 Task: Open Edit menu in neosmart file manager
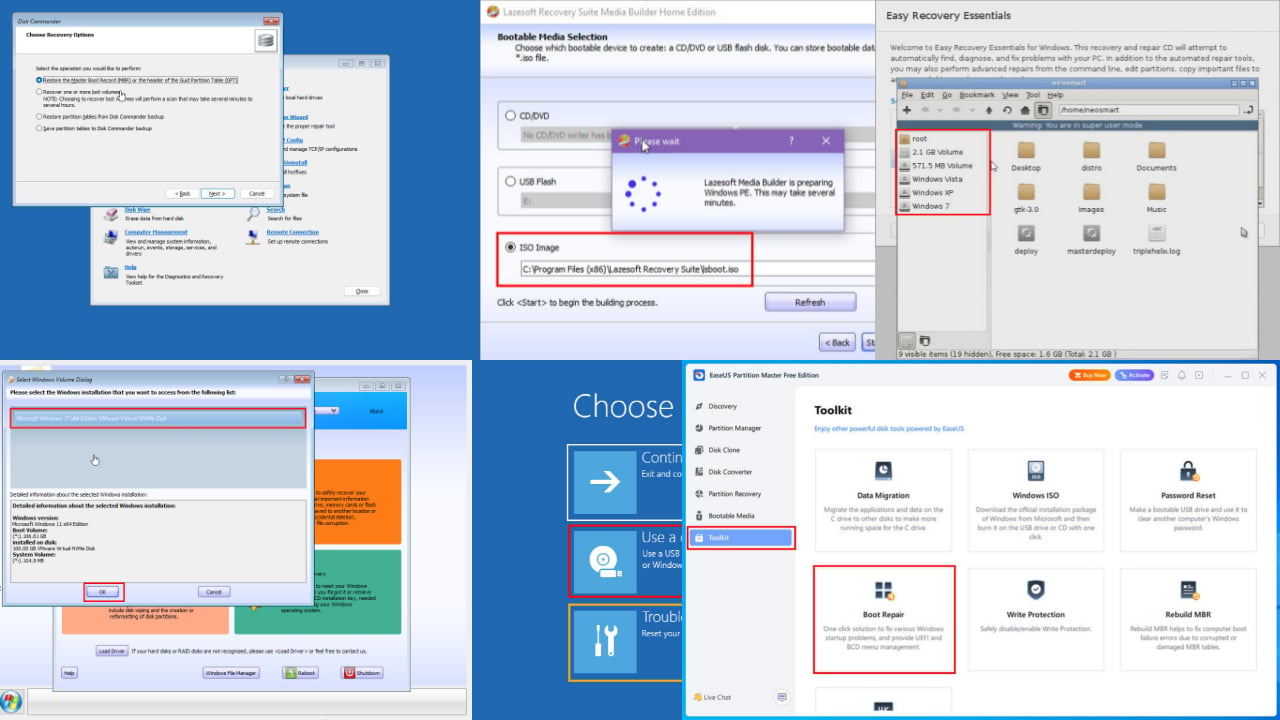[x=927, y=95]
